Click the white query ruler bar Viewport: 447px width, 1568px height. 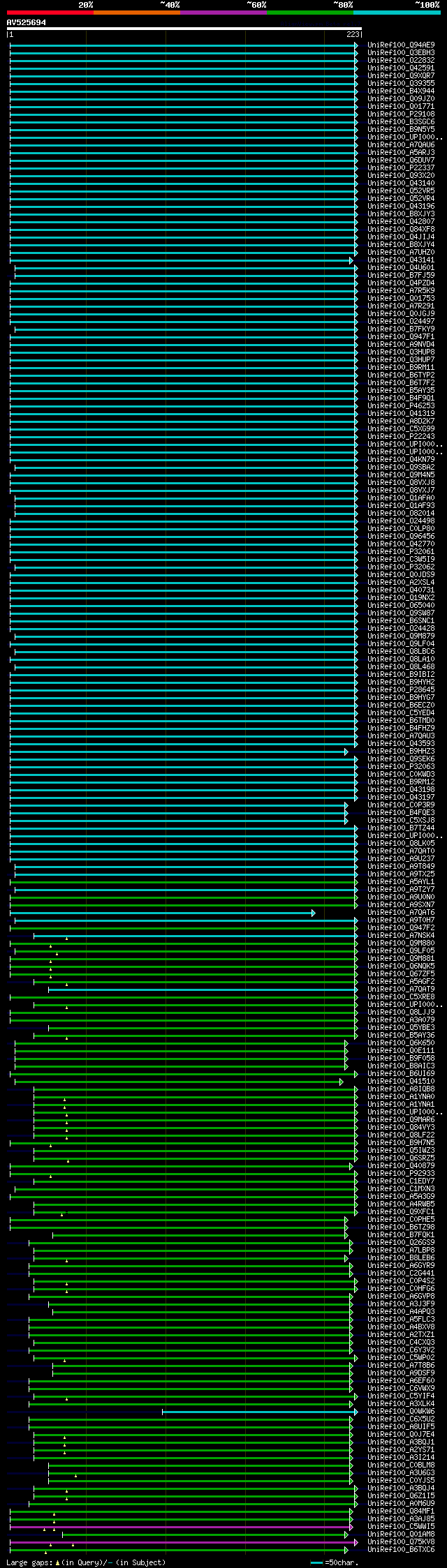pyautogui.click(x=184, y=29)
